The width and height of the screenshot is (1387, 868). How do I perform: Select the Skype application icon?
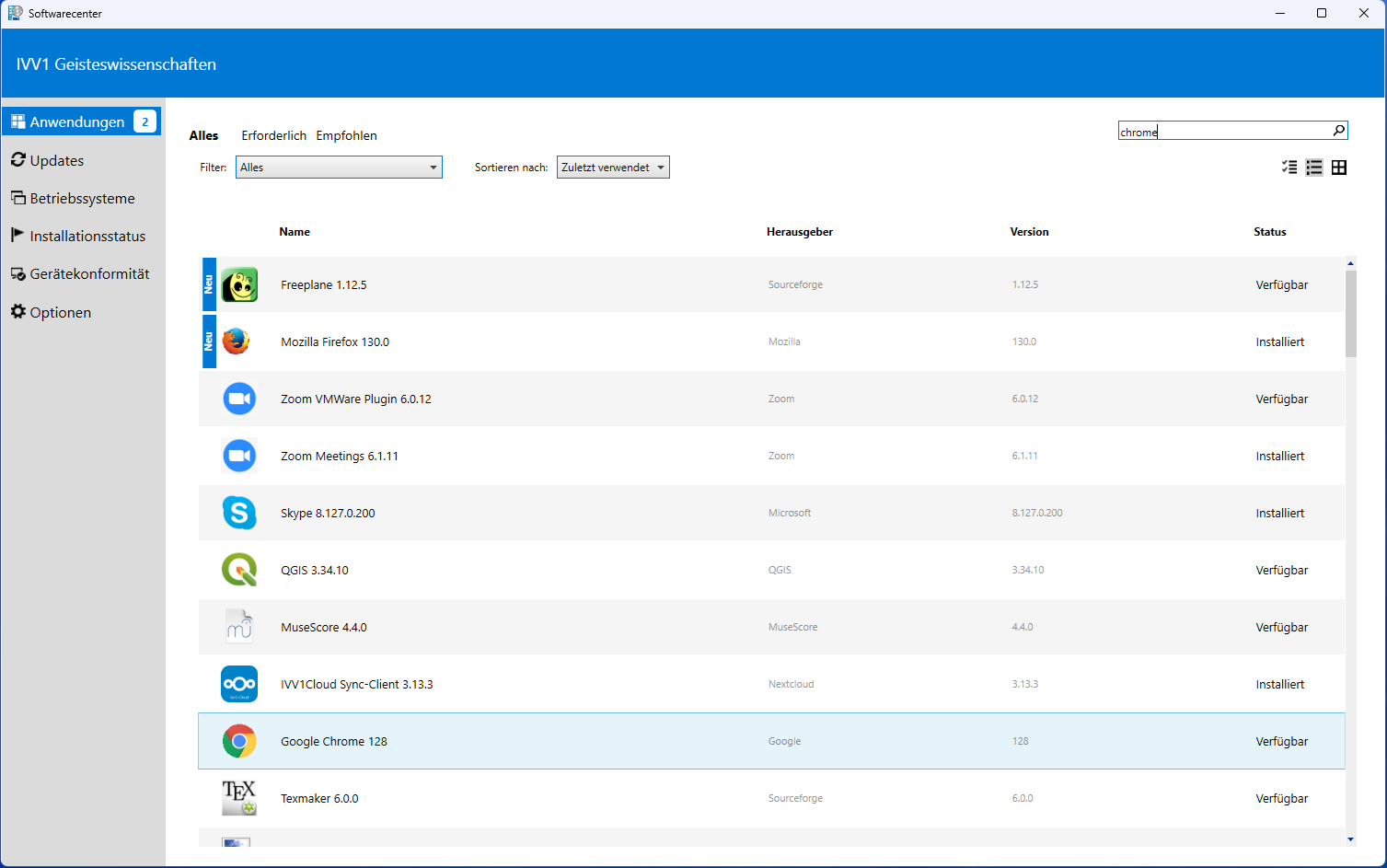coord(239,513)
